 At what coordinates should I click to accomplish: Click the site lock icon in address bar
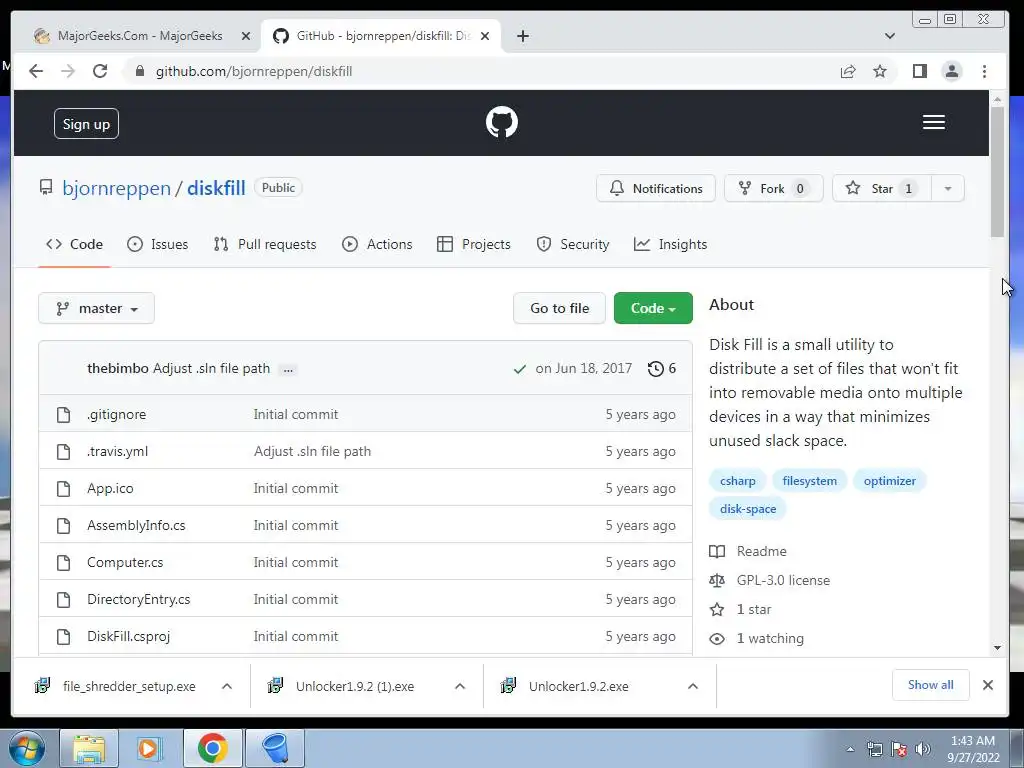139,71
